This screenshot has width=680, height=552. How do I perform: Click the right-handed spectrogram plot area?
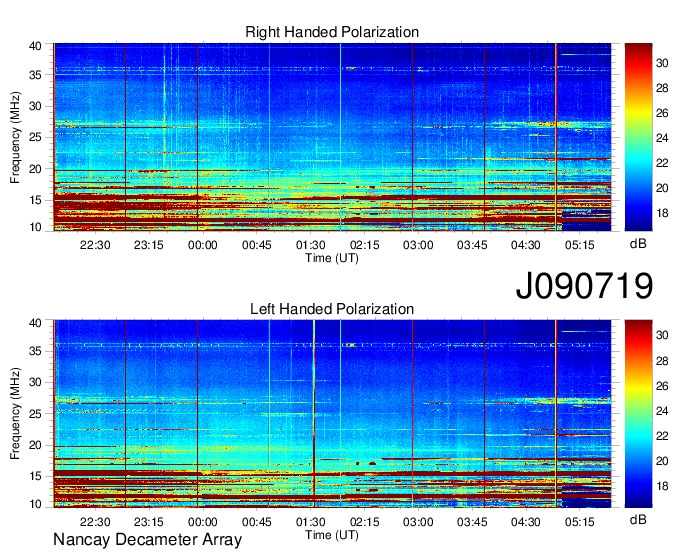[332, 137]
